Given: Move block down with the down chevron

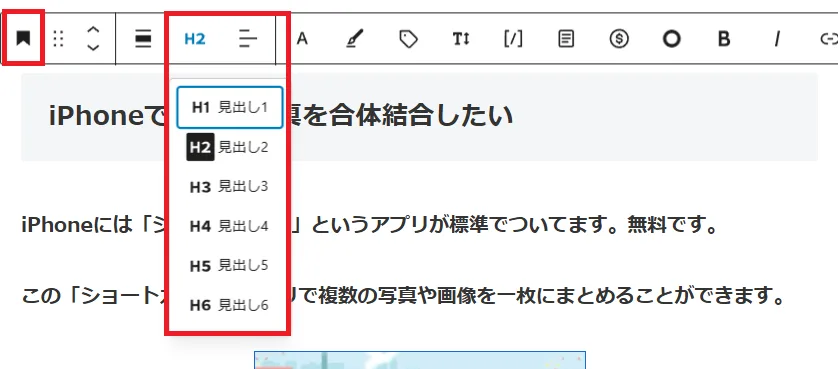Looking at the screenshot, I should click(93, 47).
